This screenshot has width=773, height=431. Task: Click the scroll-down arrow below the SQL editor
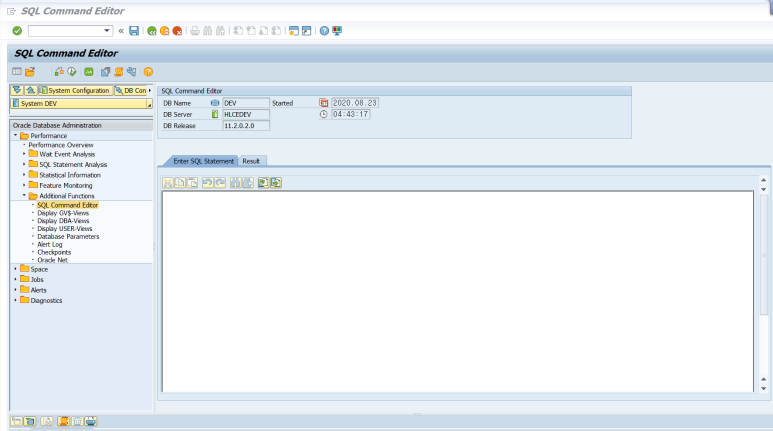pyautogui.click(x=763, y=388)
